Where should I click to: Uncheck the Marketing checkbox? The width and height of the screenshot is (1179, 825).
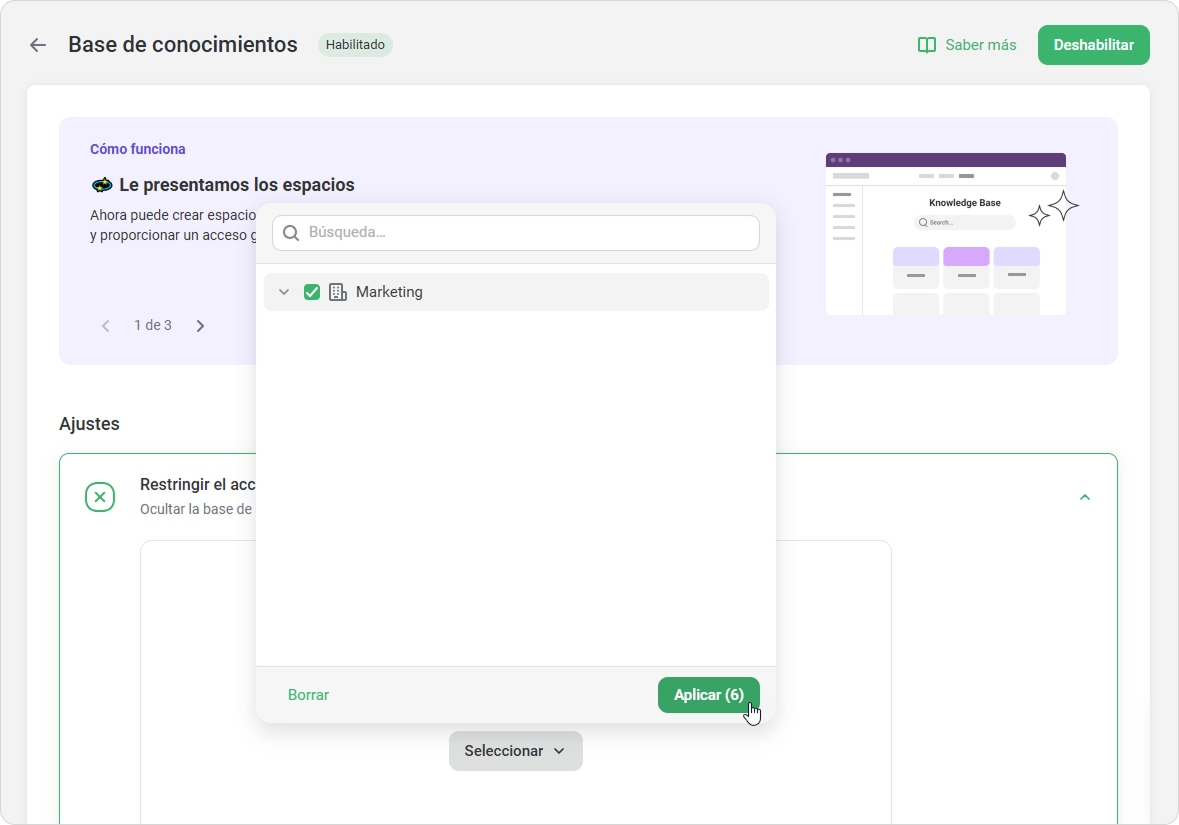tap(312, 292)
